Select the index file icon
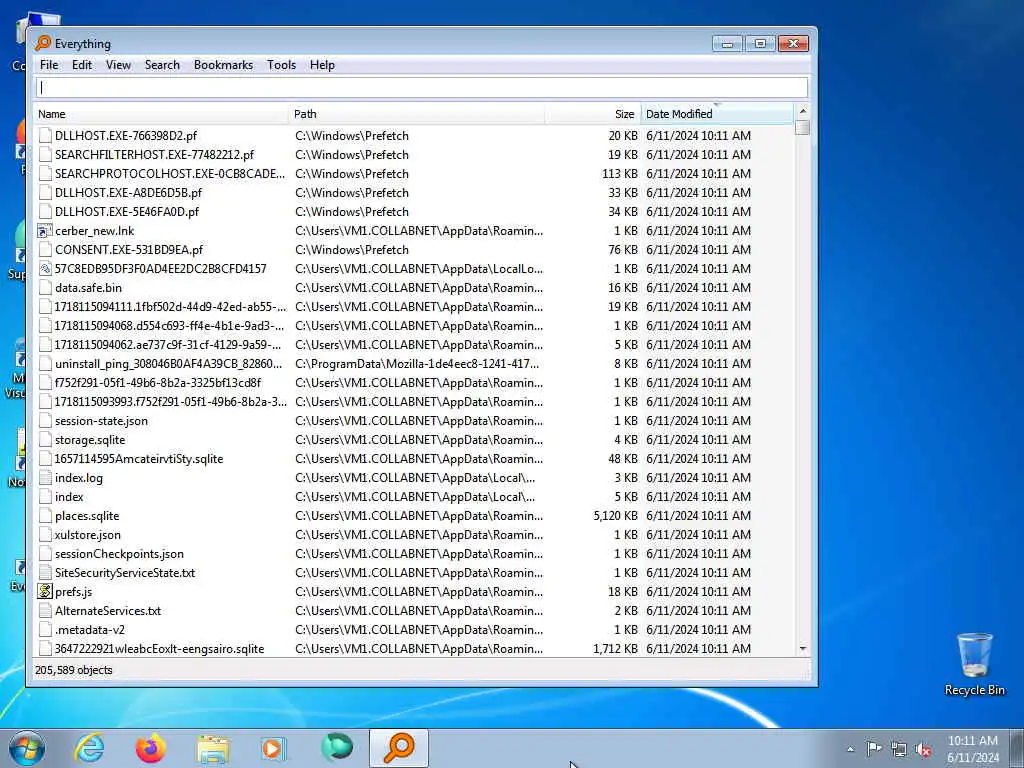This screenshot has height=768, width=1024. [44, 497]
